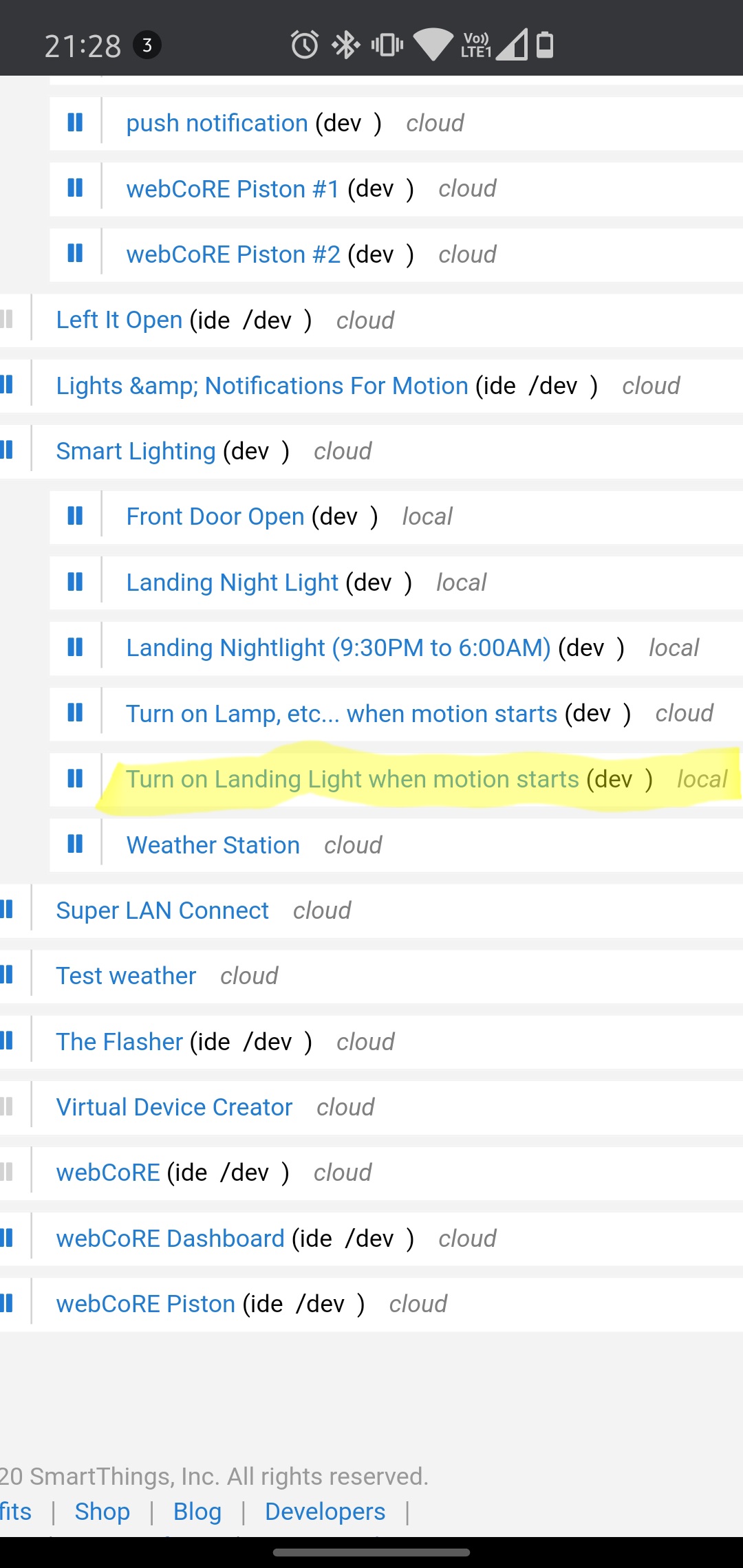Pause Turn on Lamp motion automation

pos(75,713)
